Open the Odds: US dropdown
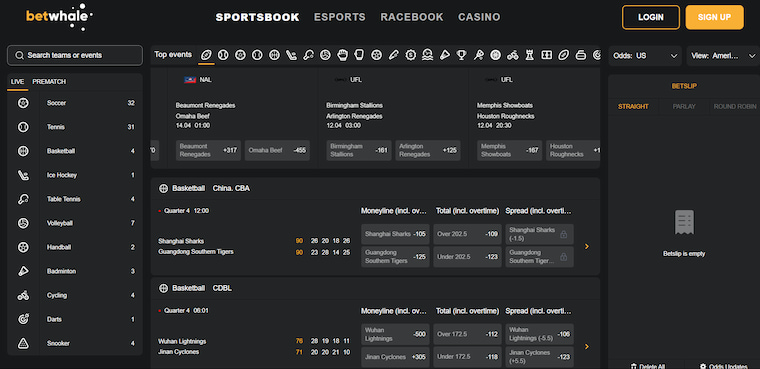 (x=645, y=56)
